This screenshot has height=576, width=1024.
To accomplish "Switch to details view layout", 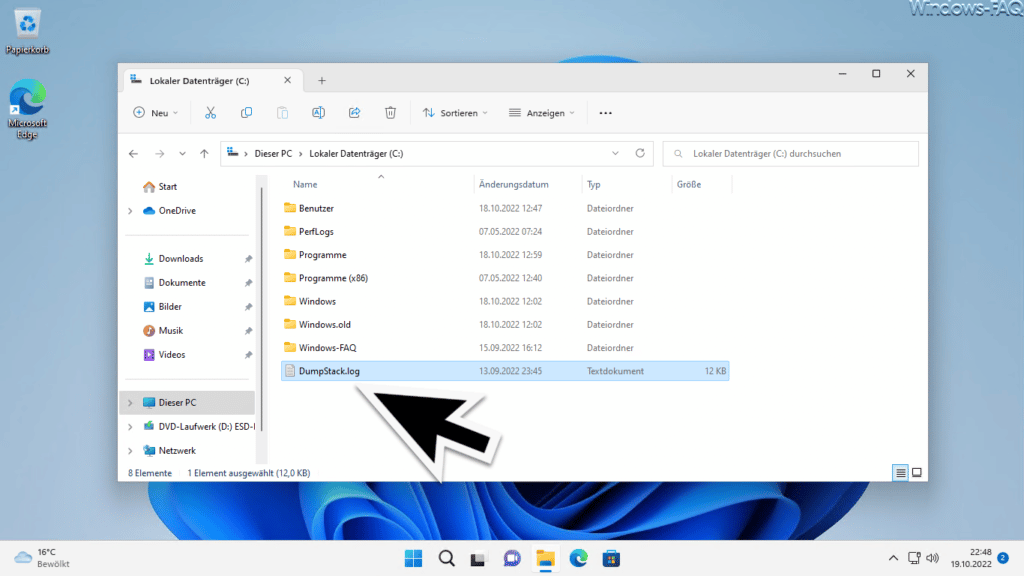I will [900, 473].
